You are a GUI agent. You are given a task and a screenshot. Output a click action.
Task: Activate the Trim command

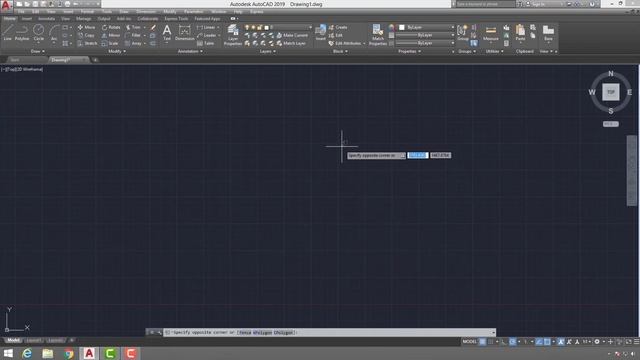133,27
